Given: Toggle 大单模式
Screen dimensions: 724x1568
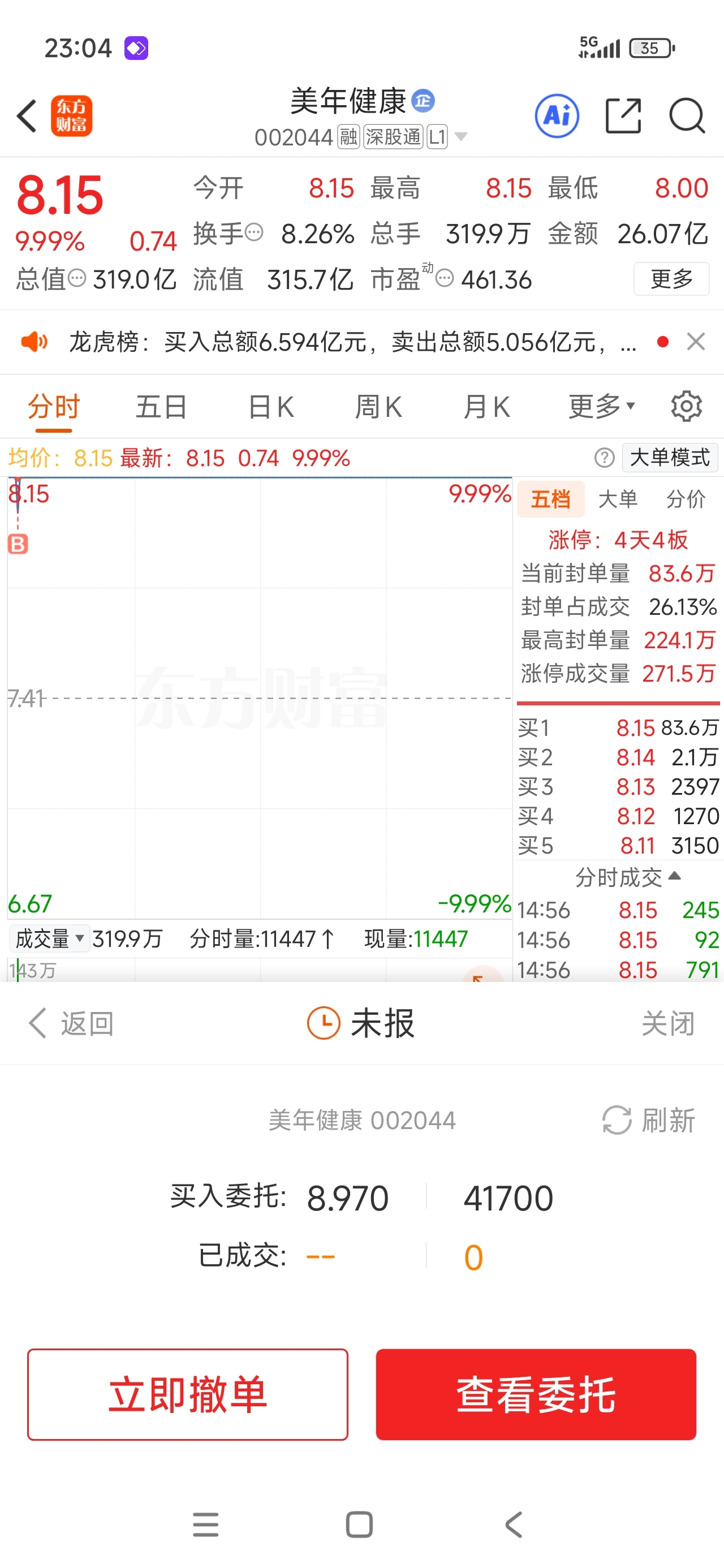Looking at the screenshot, I should coord(670,457).
